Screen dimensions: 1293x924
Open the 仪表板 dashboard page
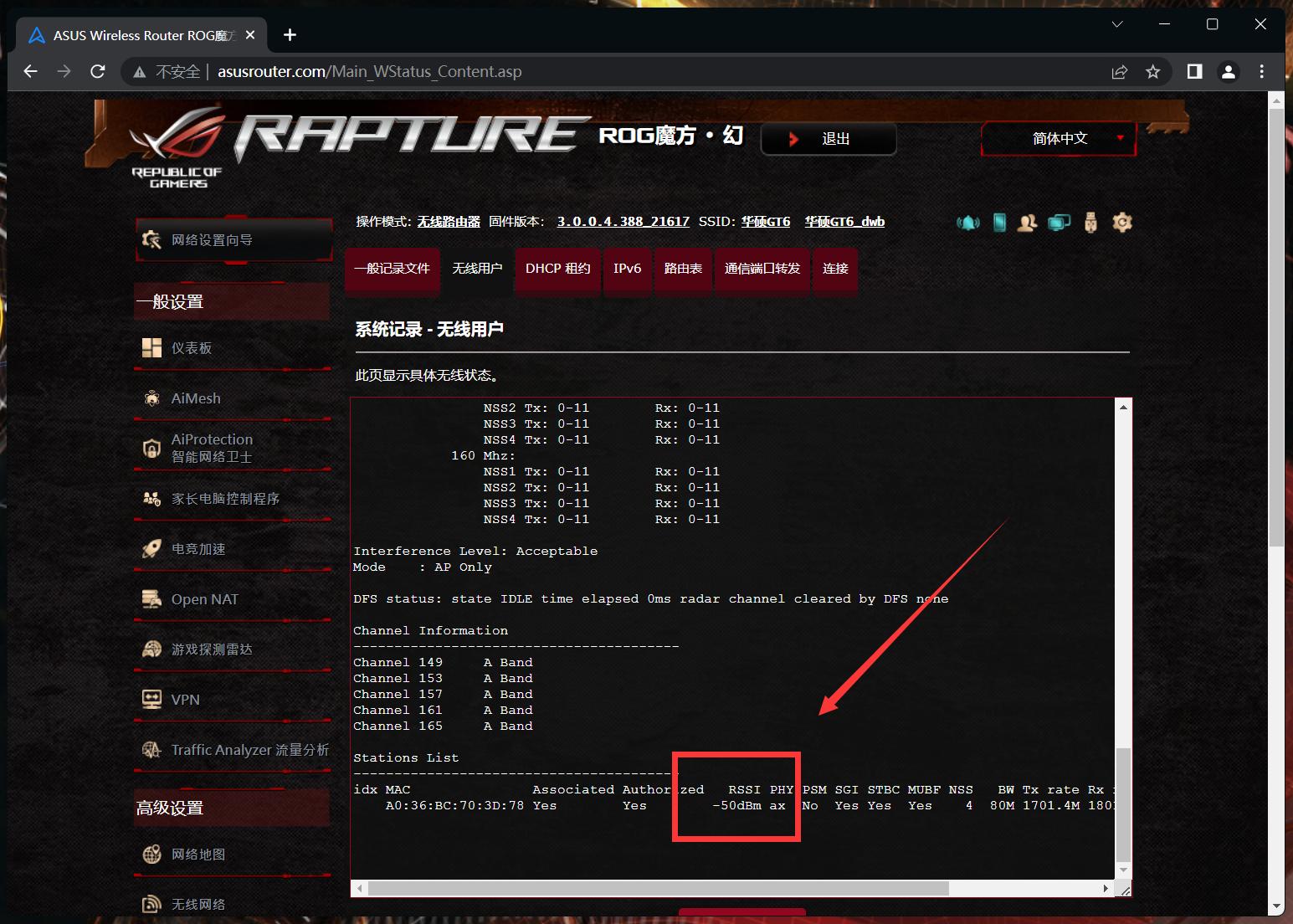point(192,348)
